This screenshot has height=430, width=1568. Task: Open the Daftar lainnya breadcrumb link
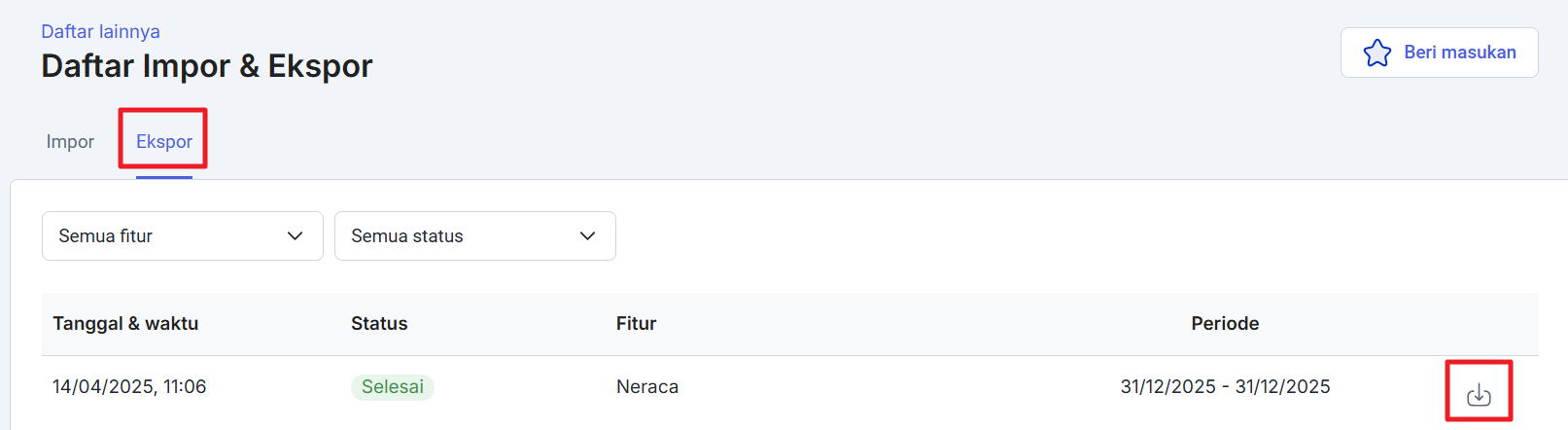[x=100, y=31]
